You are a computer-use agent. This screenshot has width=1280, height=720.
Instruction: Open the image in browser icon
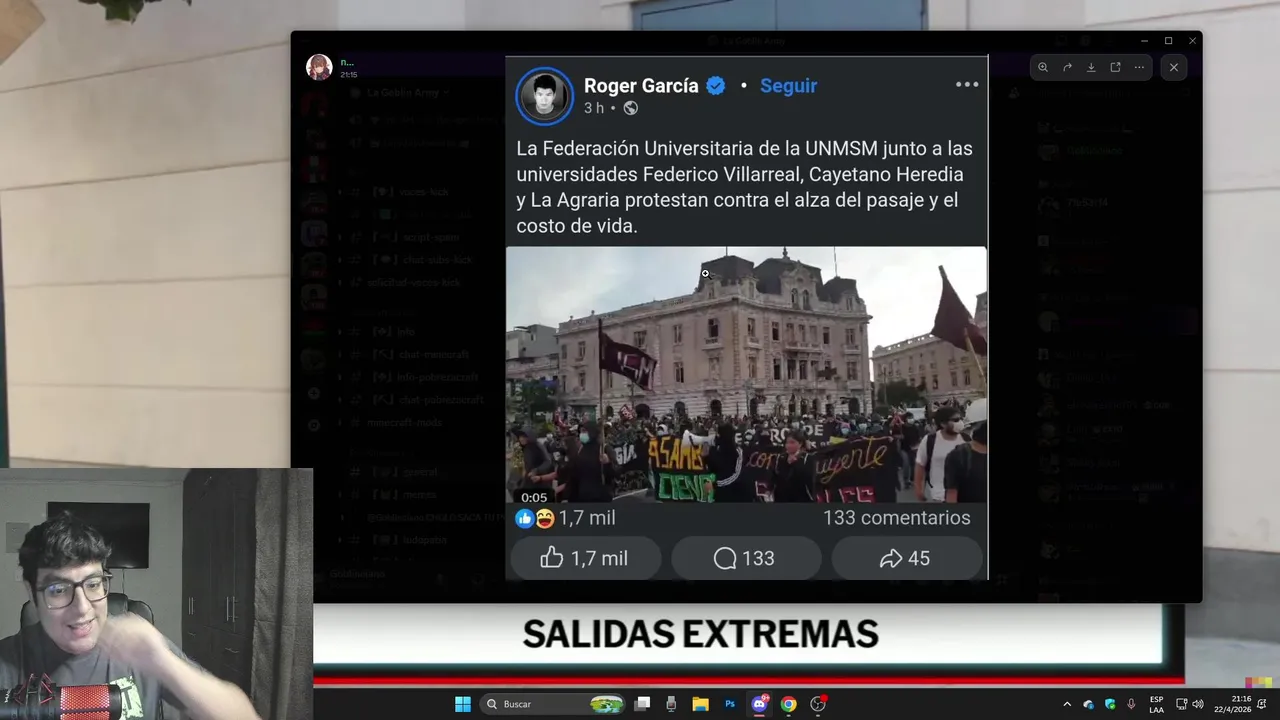click(1115, 67)
